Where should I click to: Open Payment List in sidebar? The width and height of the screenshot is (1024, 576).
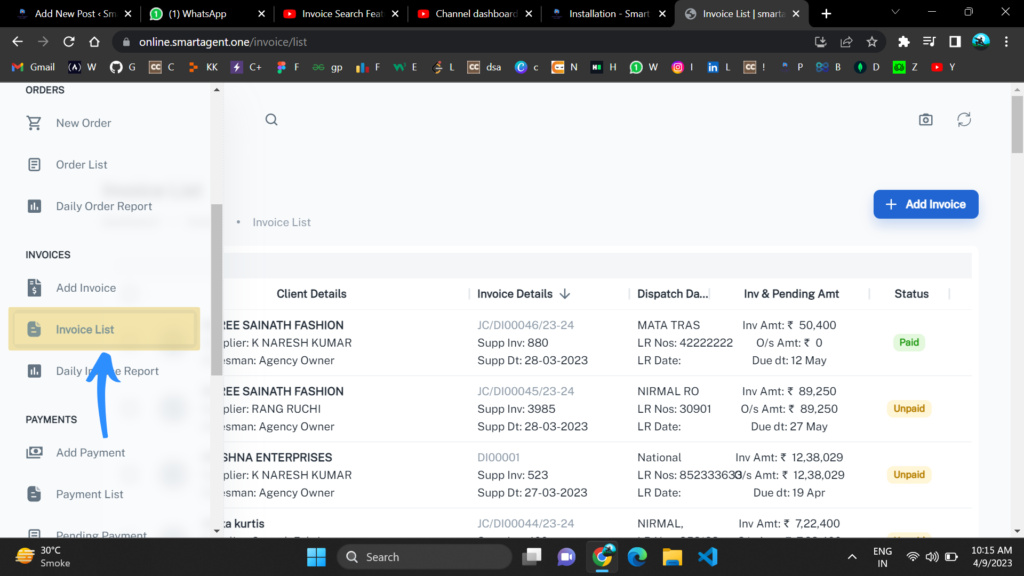tap(89, 494)
